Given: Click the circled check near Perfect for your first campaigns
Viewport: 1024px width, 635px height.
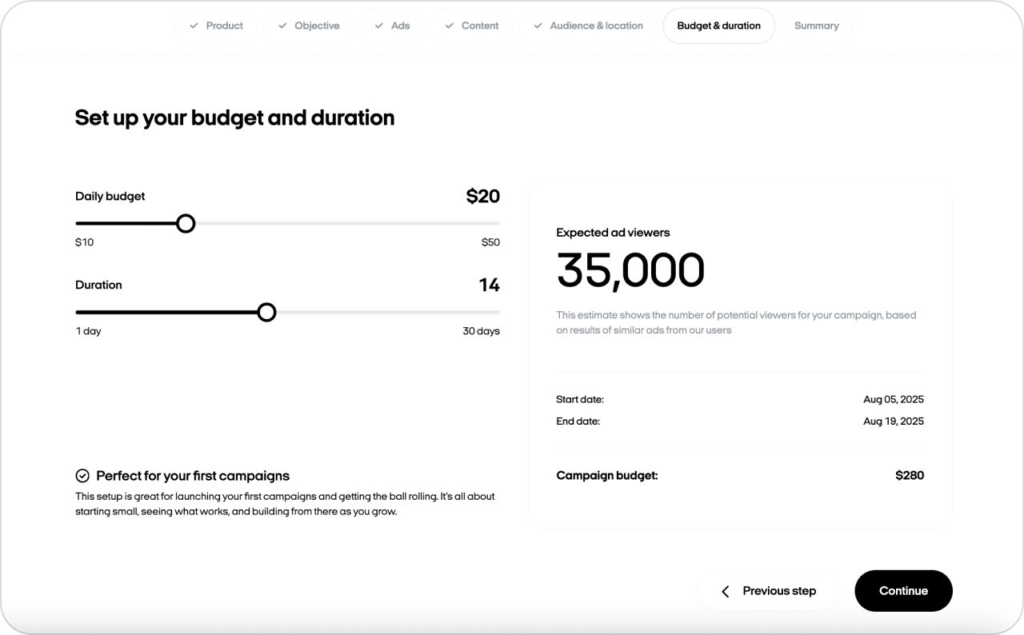Looking at the screenshot, I should coord(83,476).
